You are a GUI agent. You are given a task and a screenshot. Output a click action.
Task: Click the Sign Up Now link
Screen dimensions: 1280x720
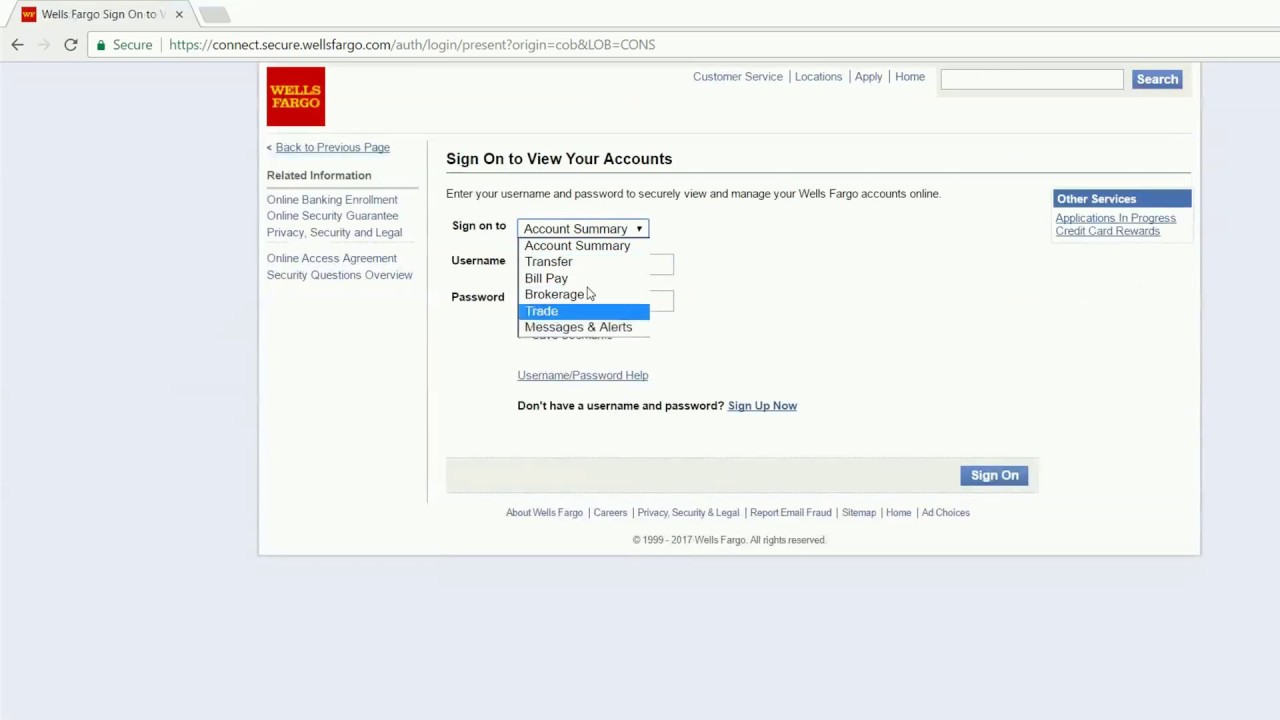click(762, 405)
